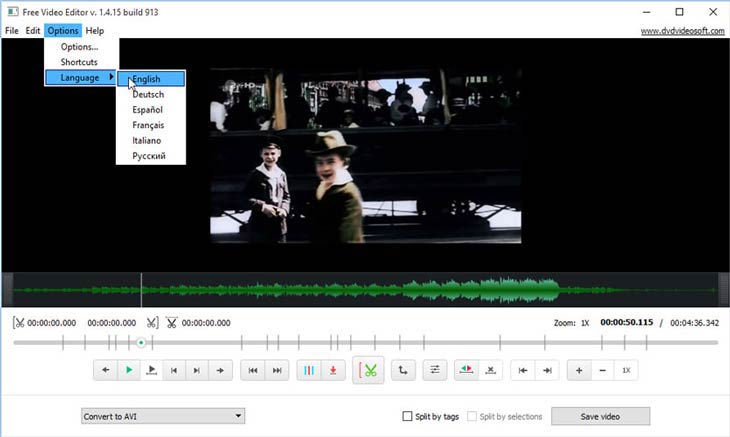Screen dimensions: 730x437
Task: Click the play selection button
Action: tap(151, 370)
